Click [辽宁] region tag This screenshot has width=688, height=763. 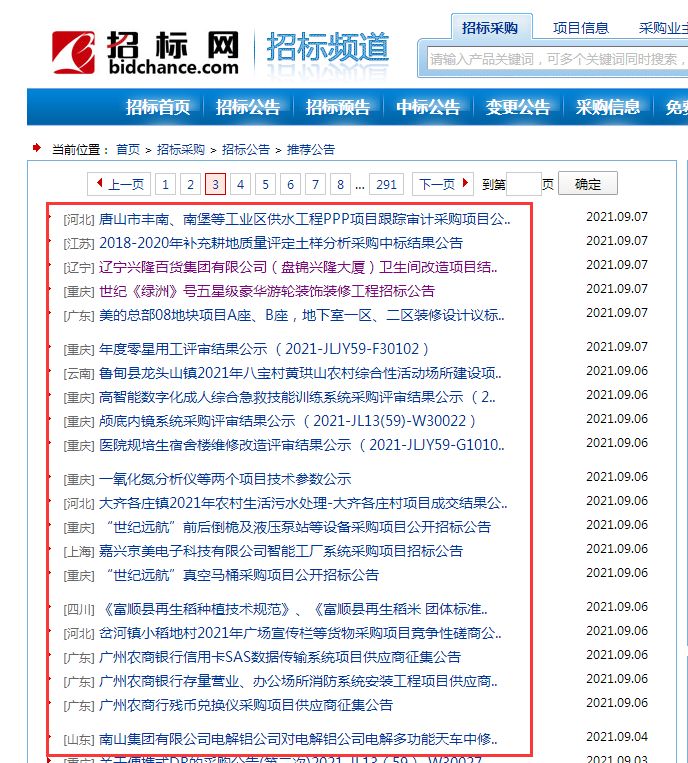(79, 268)
